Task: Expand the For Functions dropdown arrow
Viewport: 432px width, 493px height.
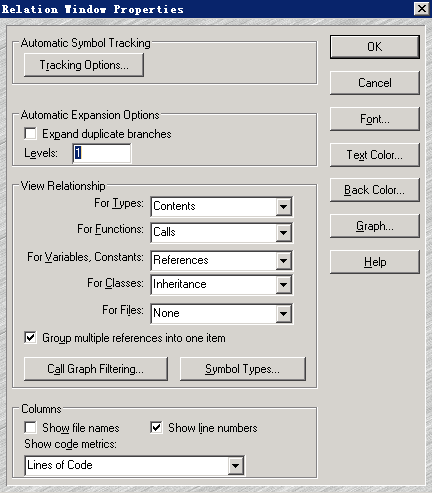Action: point(283,232)
